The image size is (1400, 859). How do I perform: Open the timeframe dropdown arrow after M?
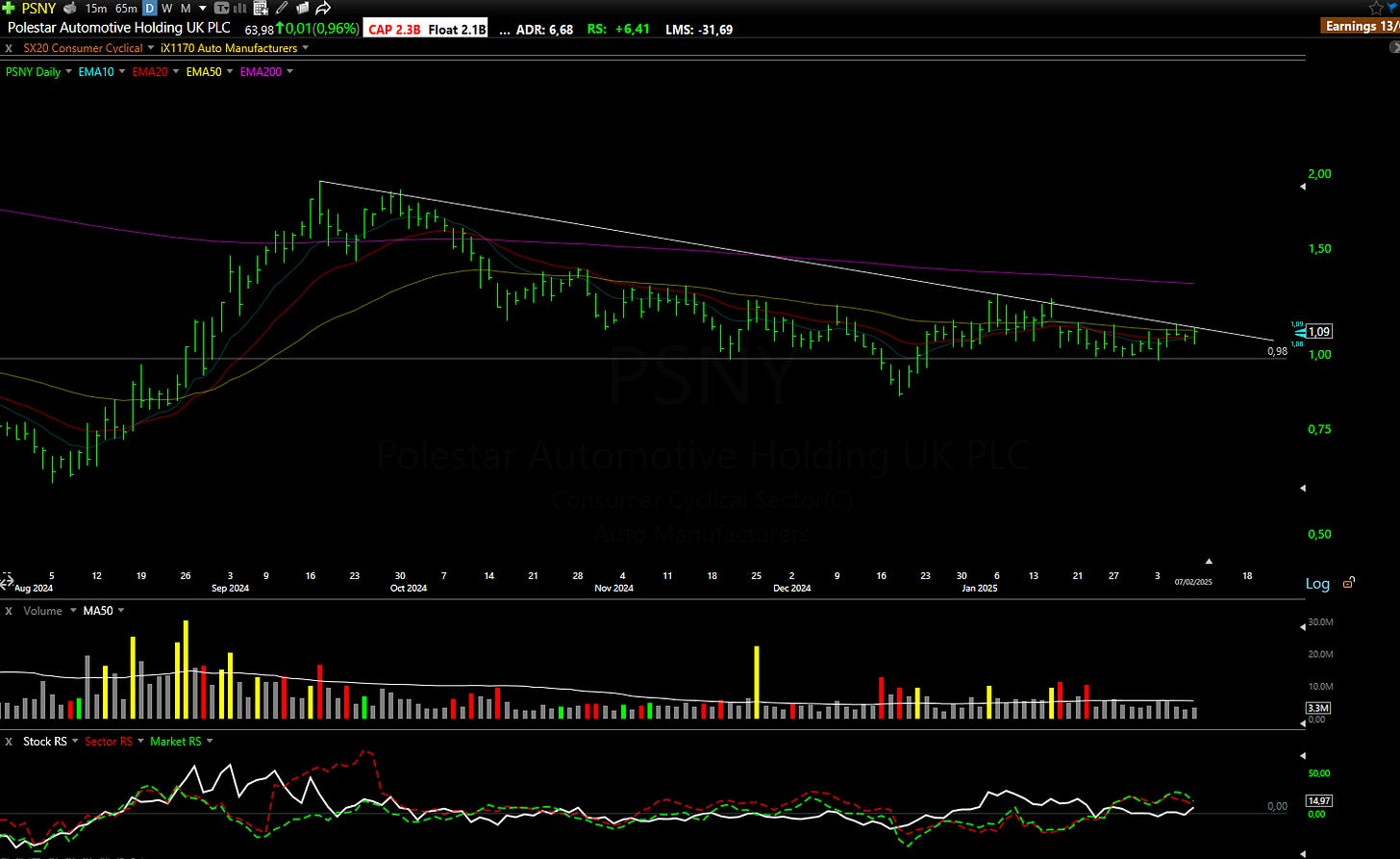click(202, 8)
